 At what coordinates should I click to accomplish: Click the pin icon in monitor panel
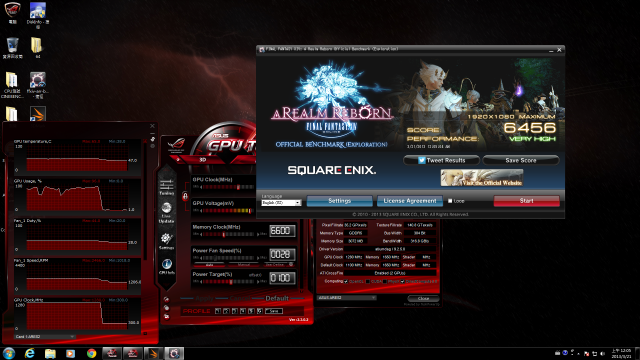[x=152, y=139]
